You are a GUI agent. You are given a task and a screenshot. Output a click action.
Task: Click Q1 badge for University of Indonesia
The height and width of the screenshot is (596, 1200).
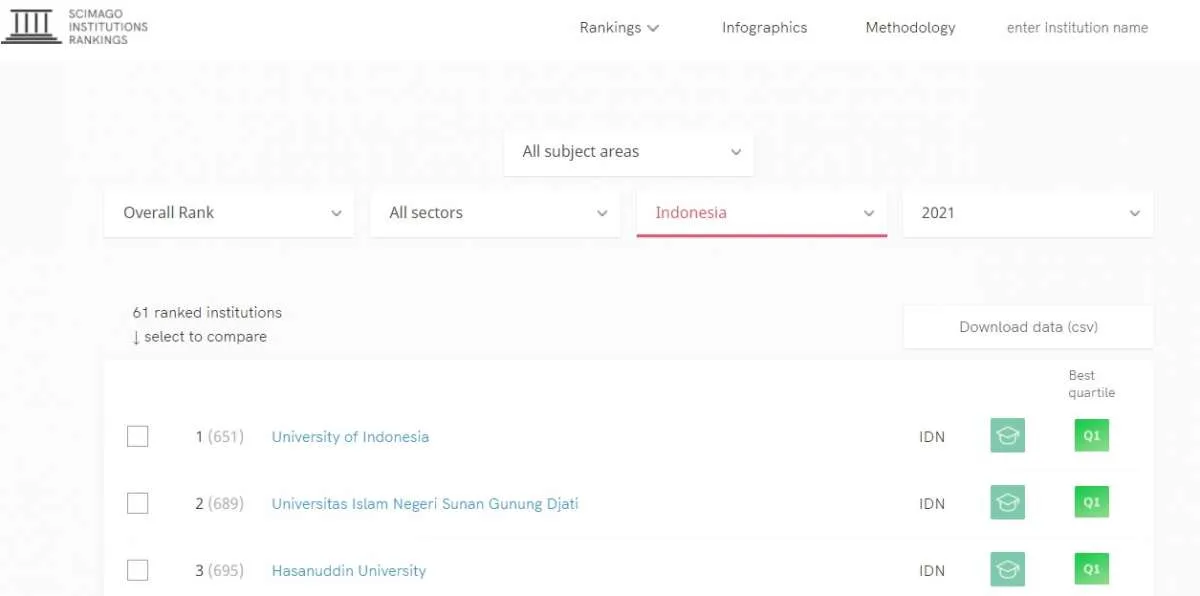click(1091, 436)
